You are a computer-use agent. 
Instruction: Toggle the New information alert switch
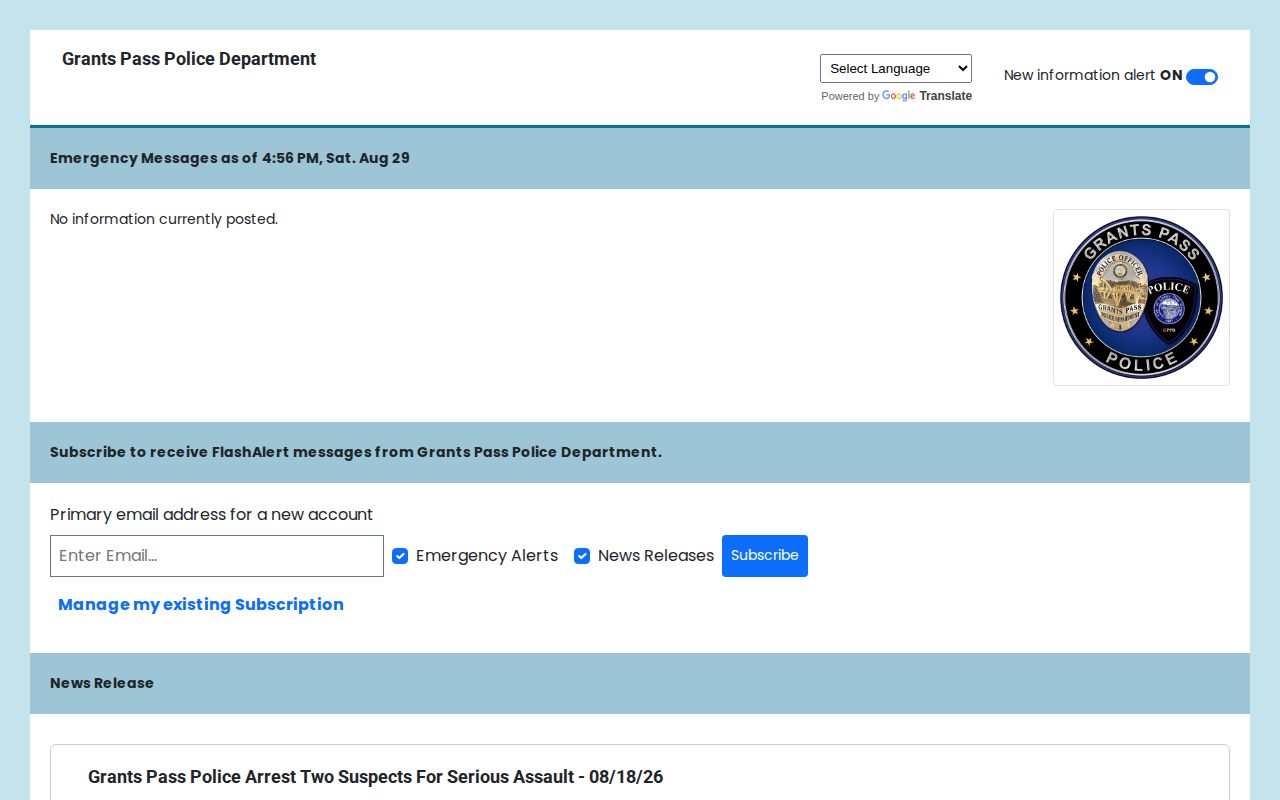(x=1201, y=77)
